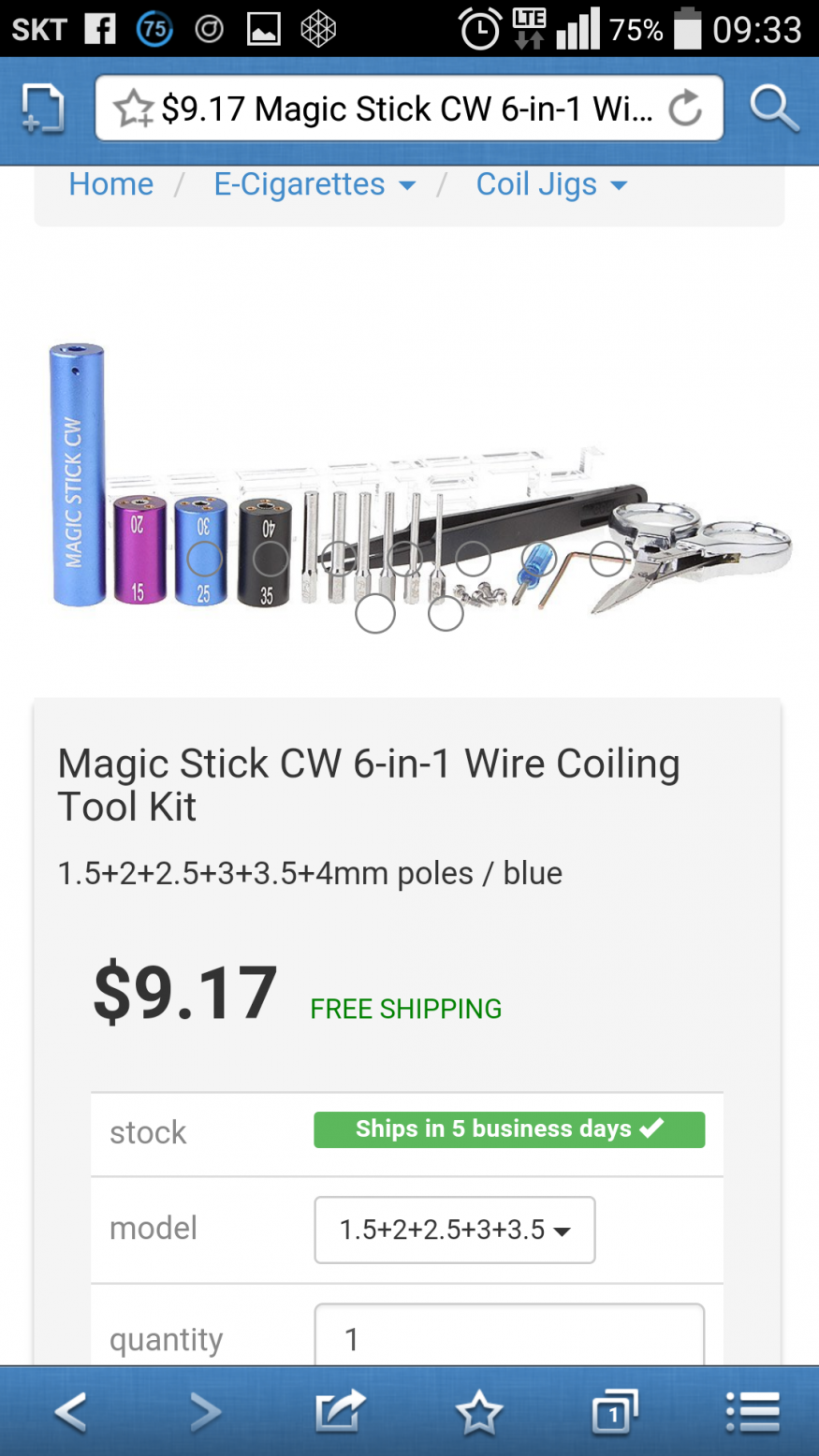The image size is (819, 1456).
Task: Go back with the bottom left arrow
Action: coord(71,1411)
